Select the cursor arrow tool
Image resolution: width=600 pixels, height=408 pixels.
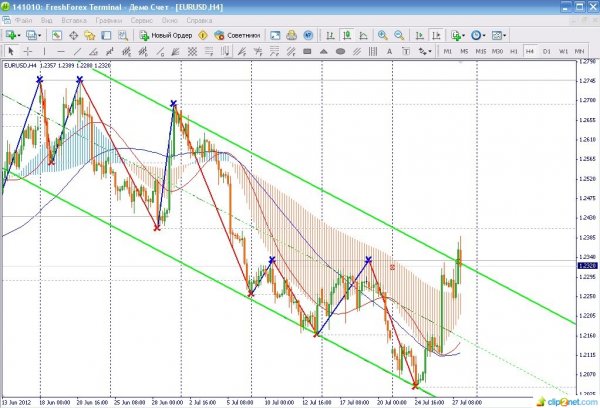[x=10, y=50]
